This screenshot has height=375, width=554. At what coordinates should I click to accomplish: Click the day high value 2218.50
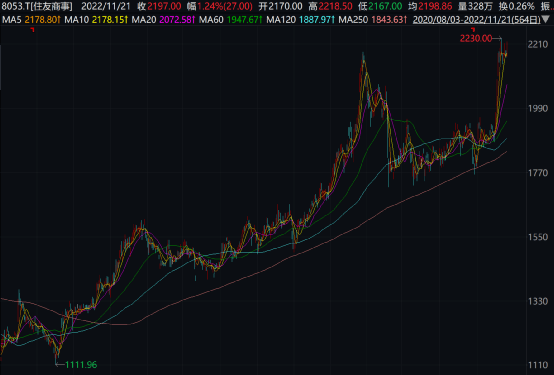[335, 6]
